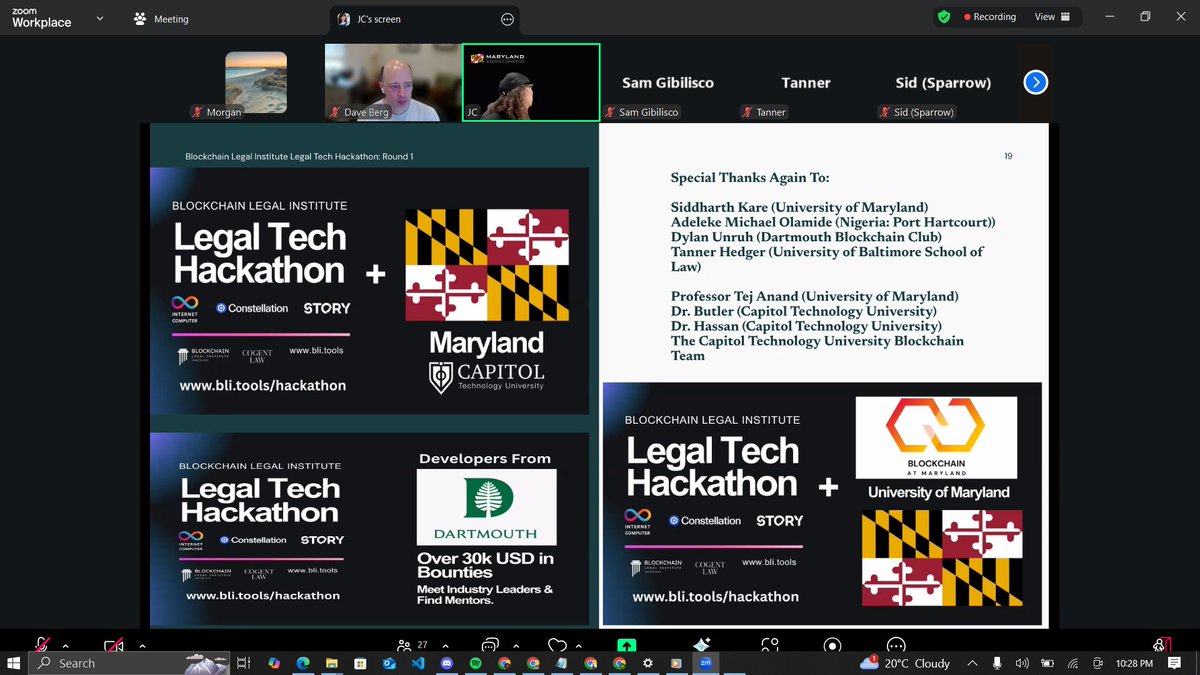This screenshot has width=1200, height=675.
Task: Select the Sid (Sparrow) participant tile
Action: point(944,82)
